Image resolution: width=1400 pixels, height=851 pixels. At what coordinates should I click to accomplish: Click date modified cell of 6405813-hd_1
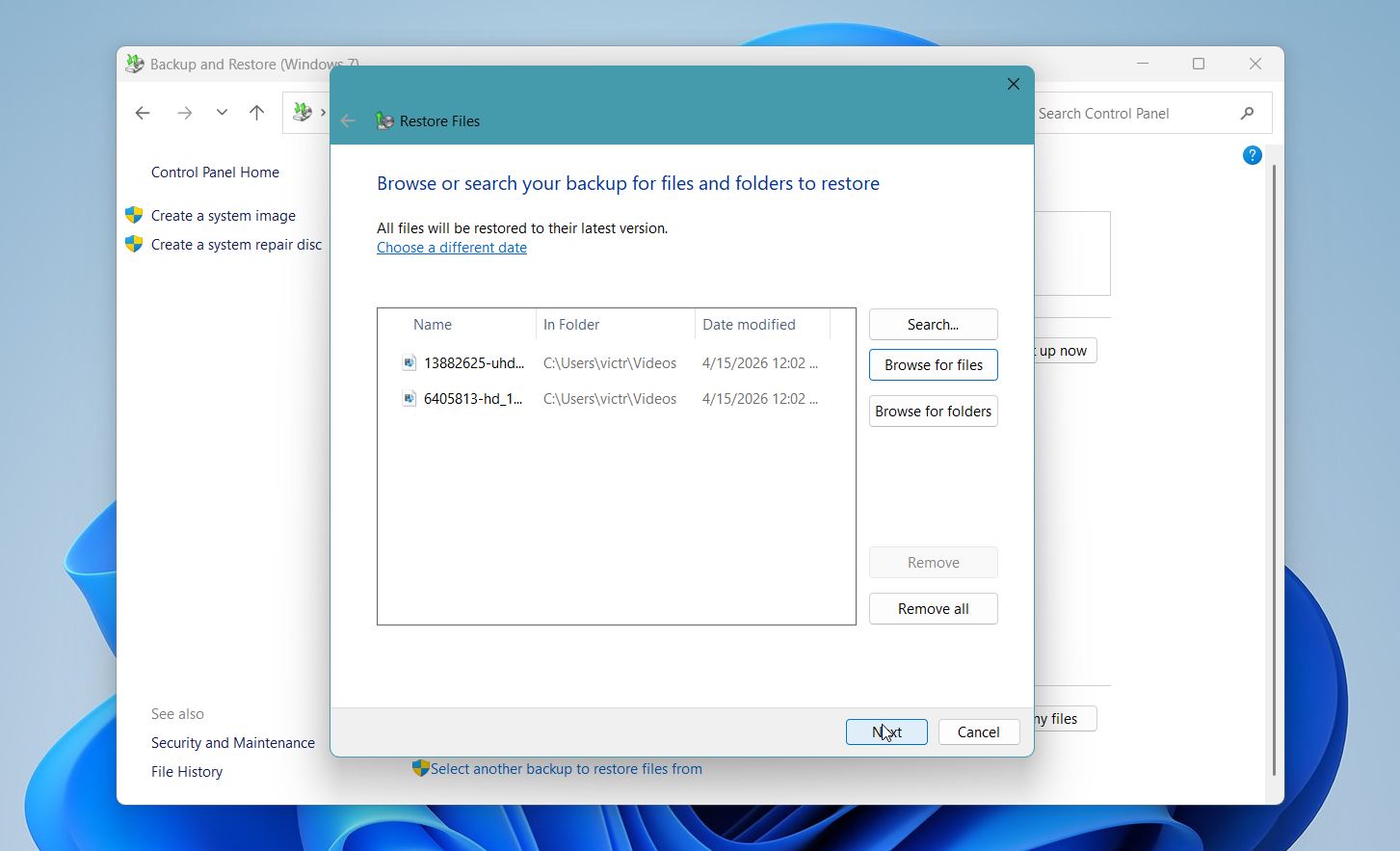tap(760, 399)
